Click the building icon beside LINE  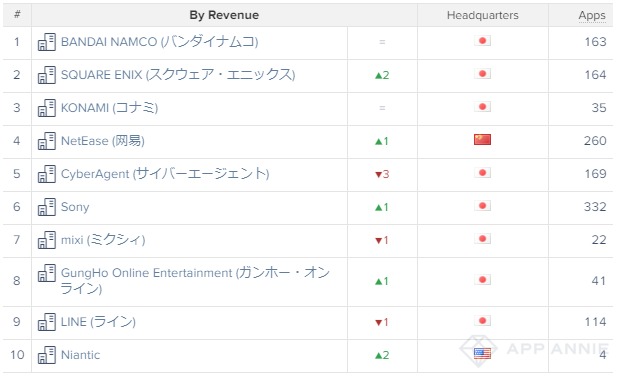(47, 321)
